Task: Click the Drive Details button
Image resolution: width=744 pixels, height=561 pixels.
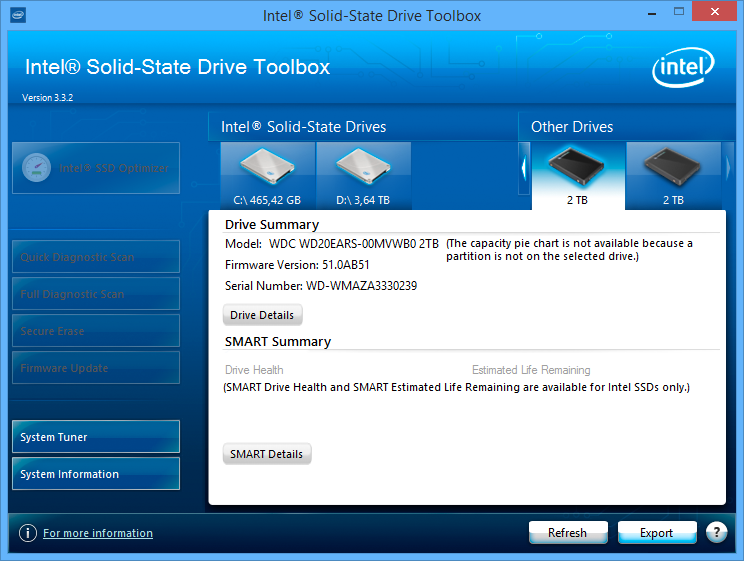Action: (262, 315)
